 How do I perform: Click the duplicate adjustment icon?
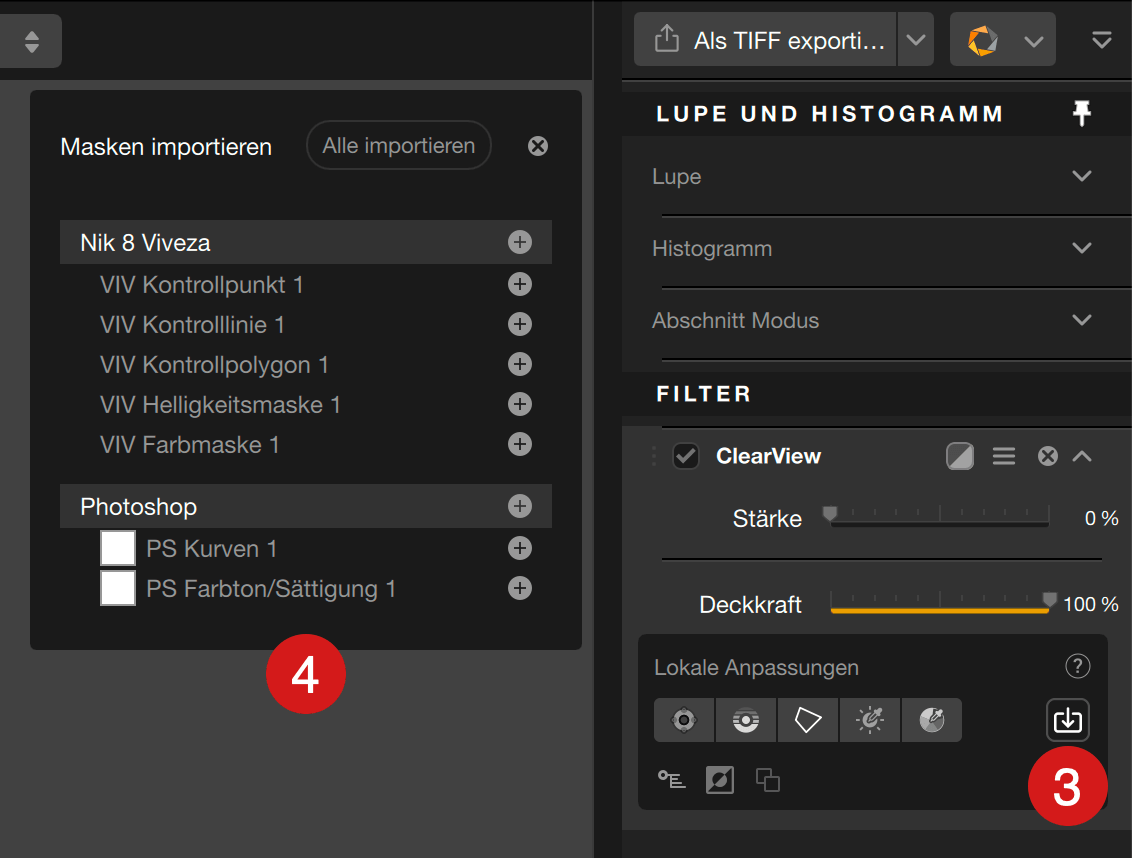pyautogui.click(x=767, y=780)
